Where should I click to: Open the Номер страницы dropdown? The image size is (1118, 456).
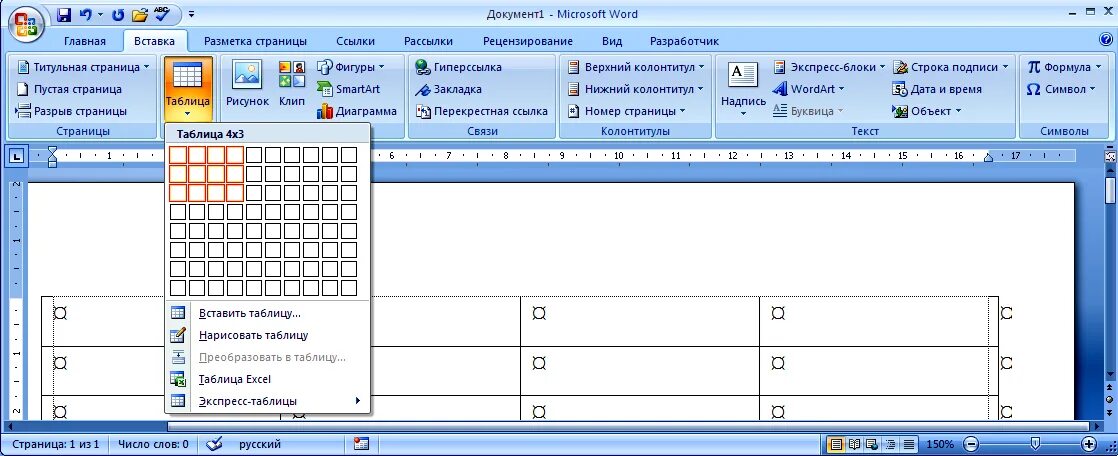pyautogui.click(x=626, y=111)
